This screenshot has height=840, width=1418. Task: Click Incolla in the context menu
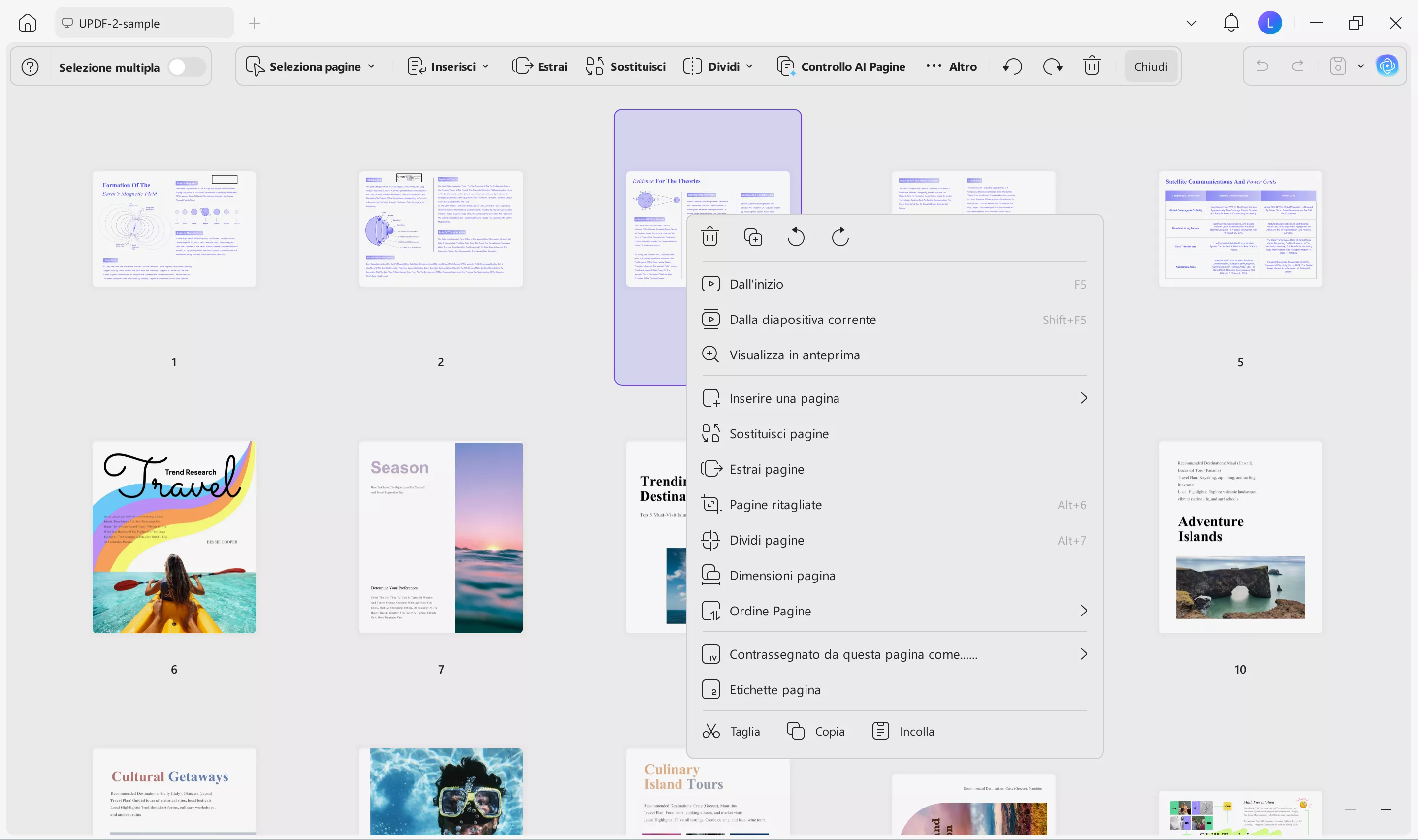[x=917, y=731]
